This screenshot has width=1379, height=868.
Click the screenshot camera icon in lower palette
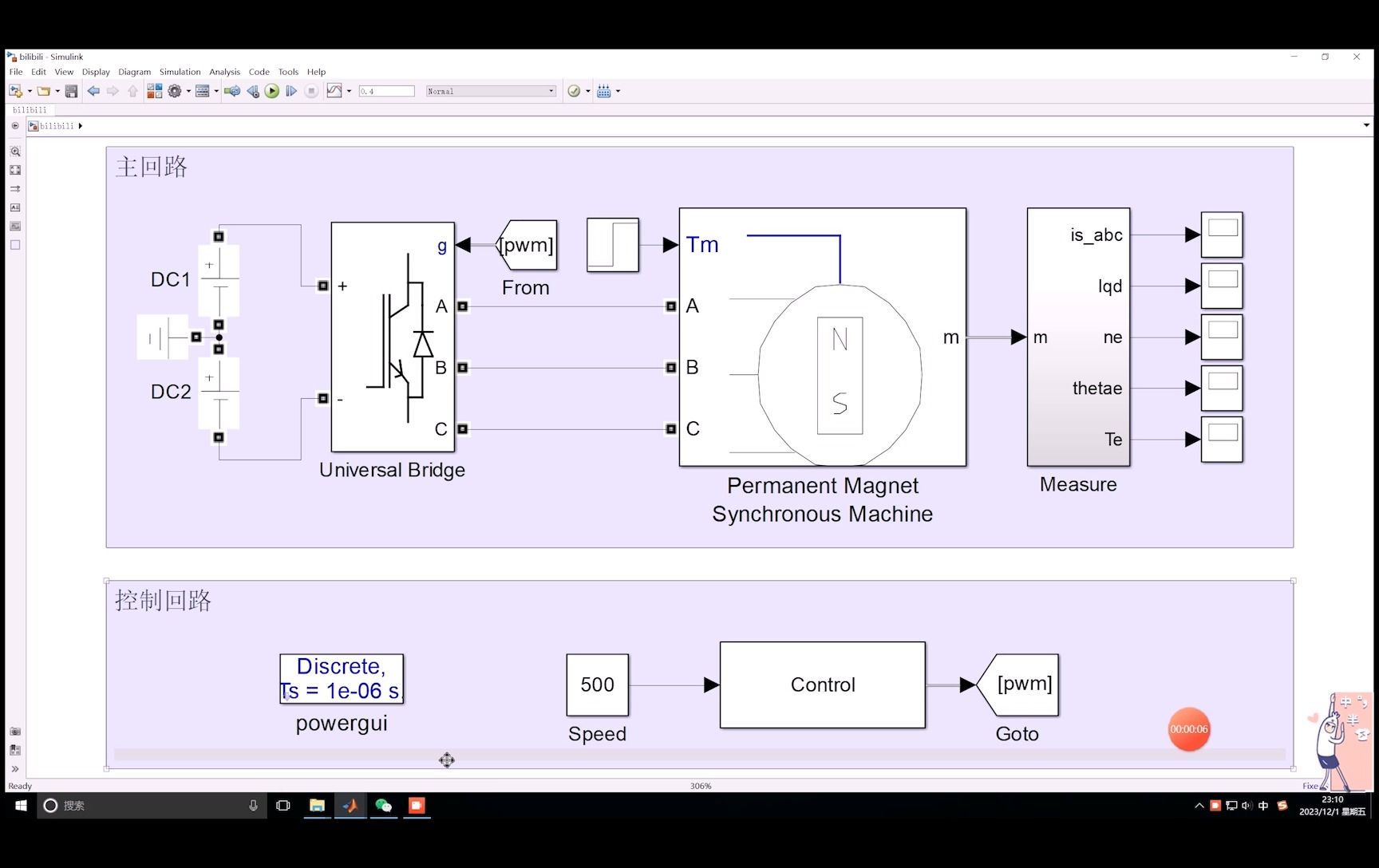(x=15, y=732)
